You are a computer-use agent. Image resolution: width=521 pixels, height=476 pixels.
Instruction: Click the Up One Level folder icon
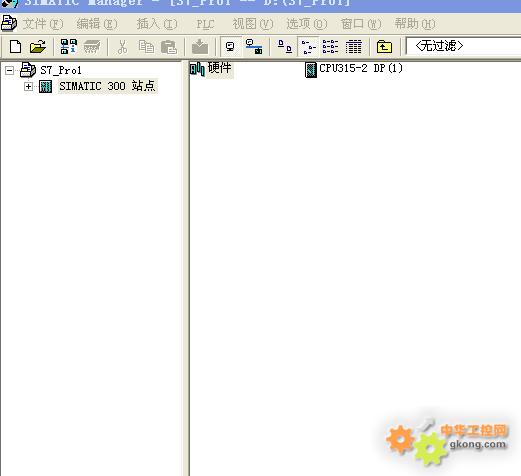(384, 46)
